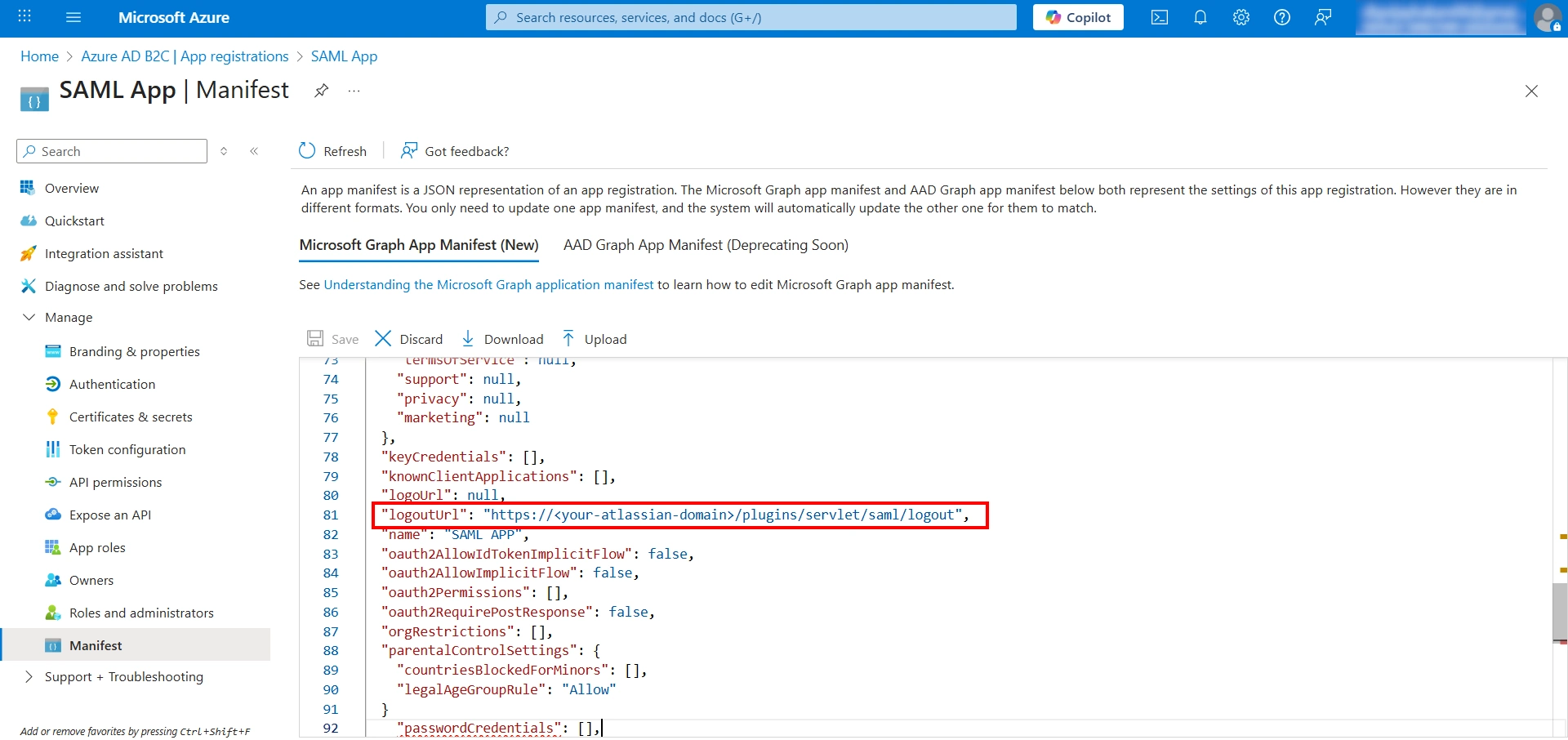Switch to AAD Graph App Manifest tab
Screen dimensions: 1568x740
coord(706,245)
